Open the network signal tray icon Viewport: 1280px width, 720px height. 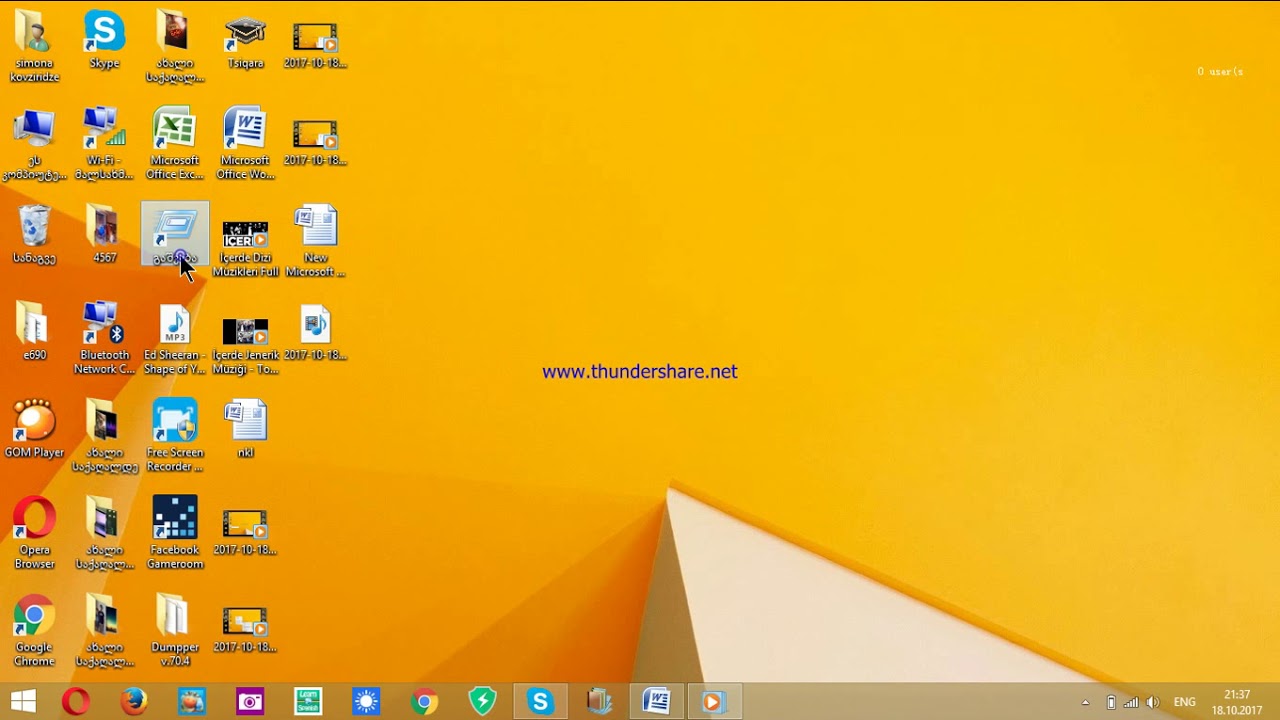pos(1131,702)
